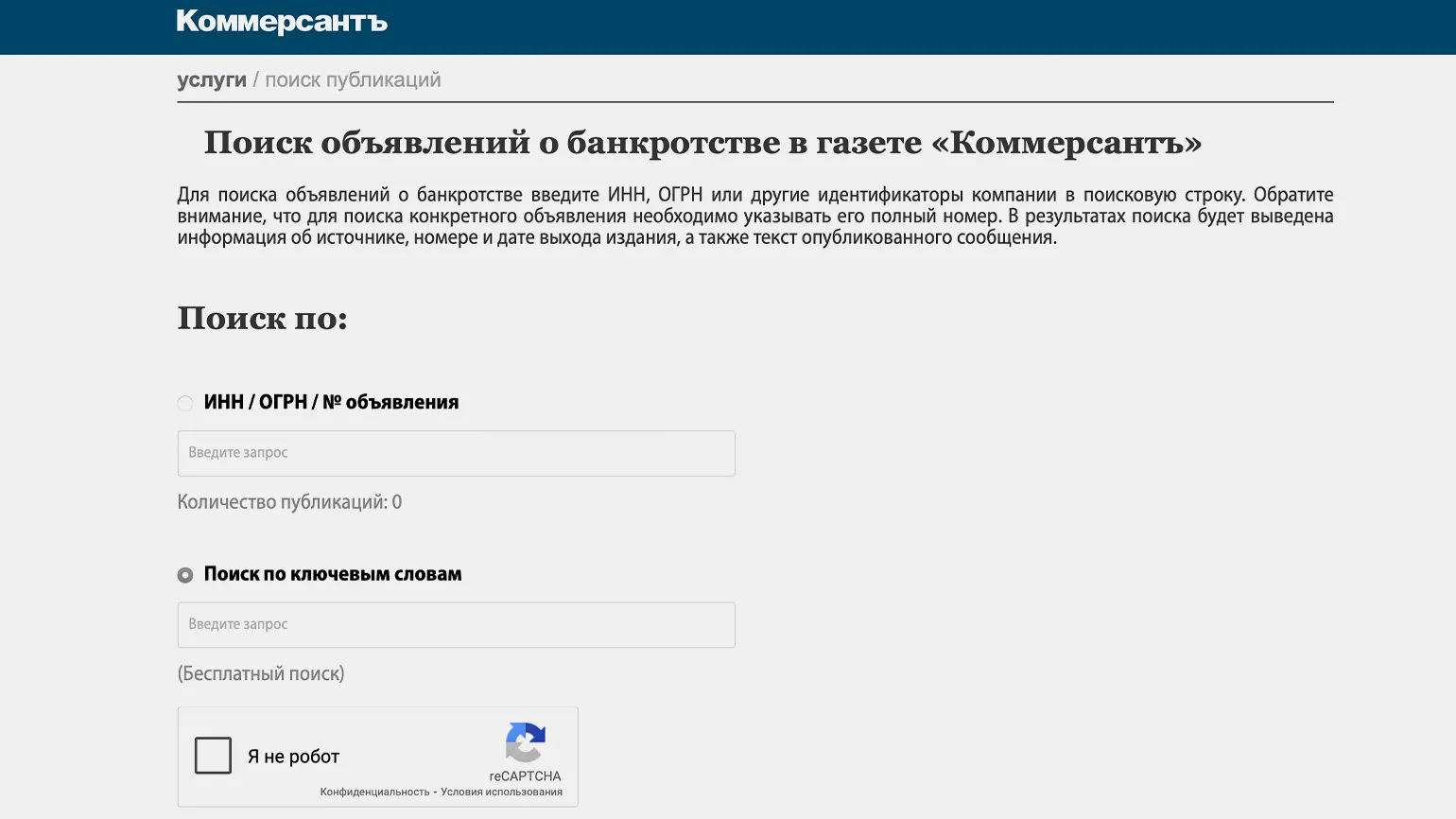Click the reCAPTCHA caption under the logo
The height and width of the screenshot is (819, 1456).
tap(525, 776)
